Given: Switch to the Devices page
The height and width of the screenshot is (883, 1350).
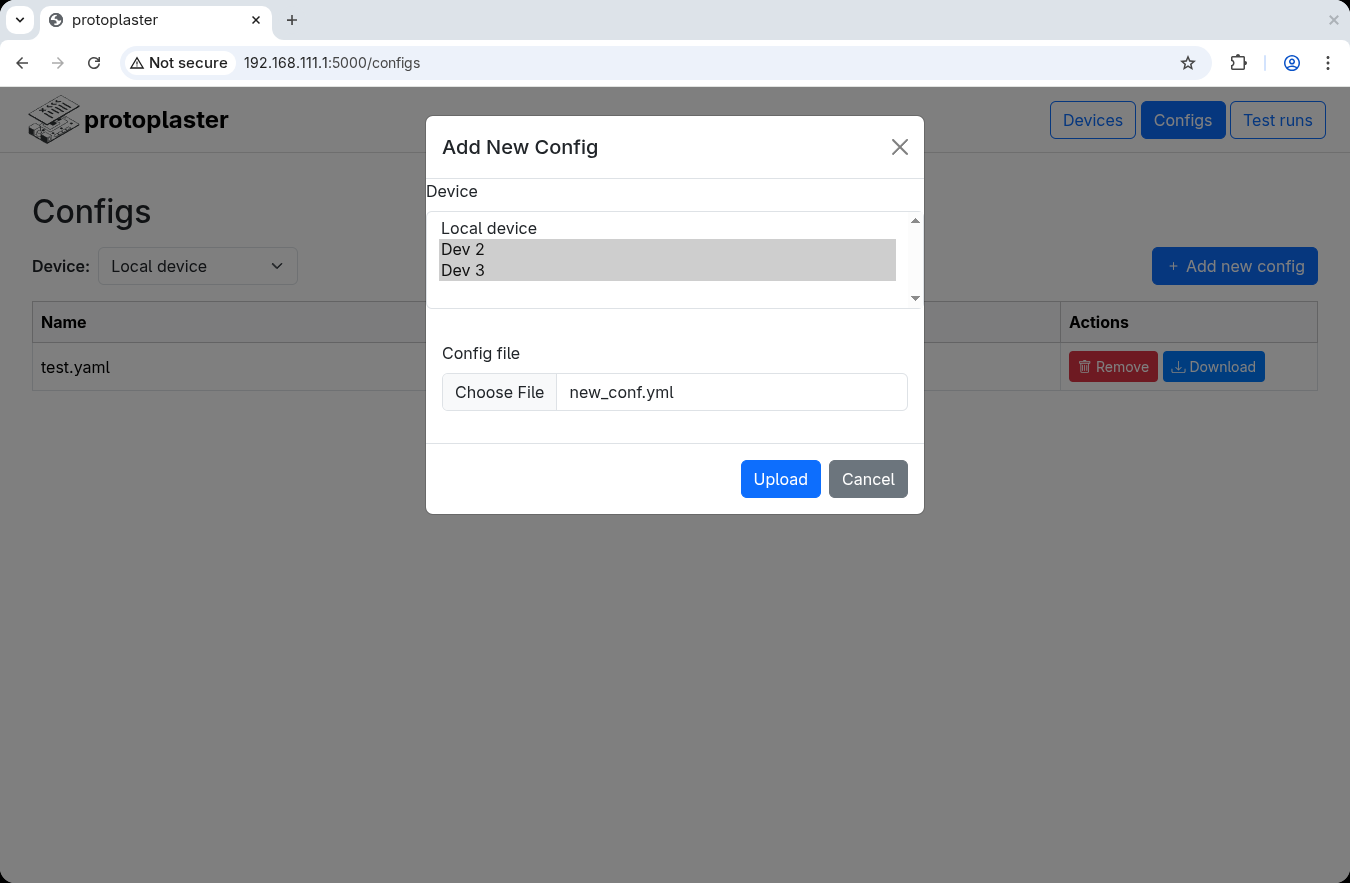Looking at the screenshot, I should (x=1092, y=119).
